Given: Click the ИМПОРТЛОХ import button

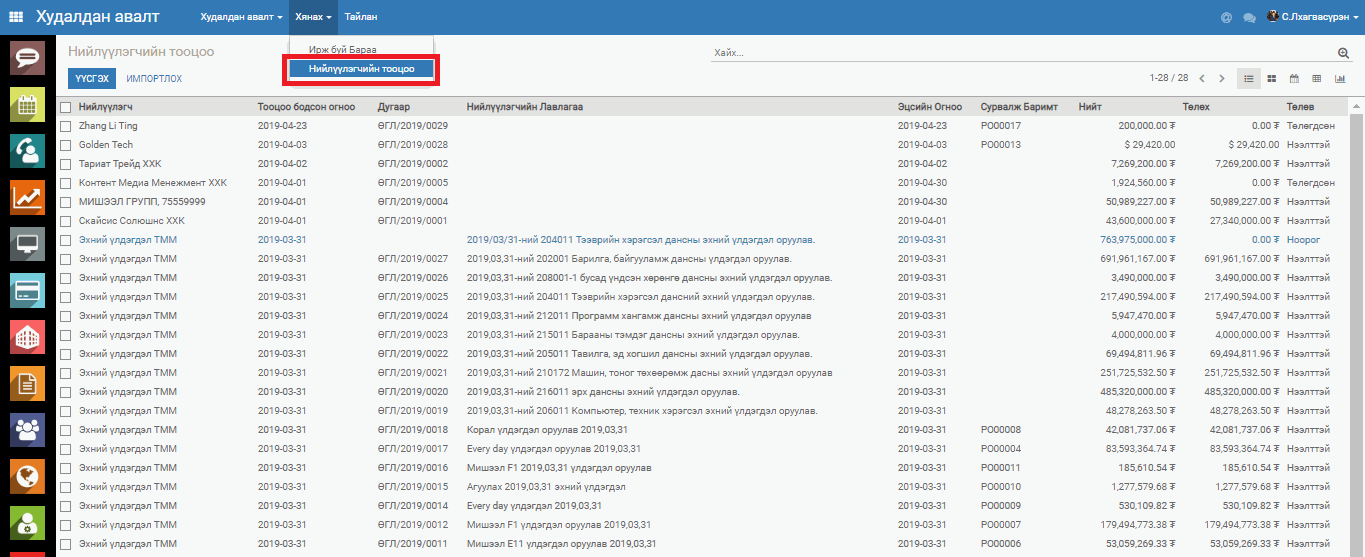Looking at the screenshot, I should [154, 79].
